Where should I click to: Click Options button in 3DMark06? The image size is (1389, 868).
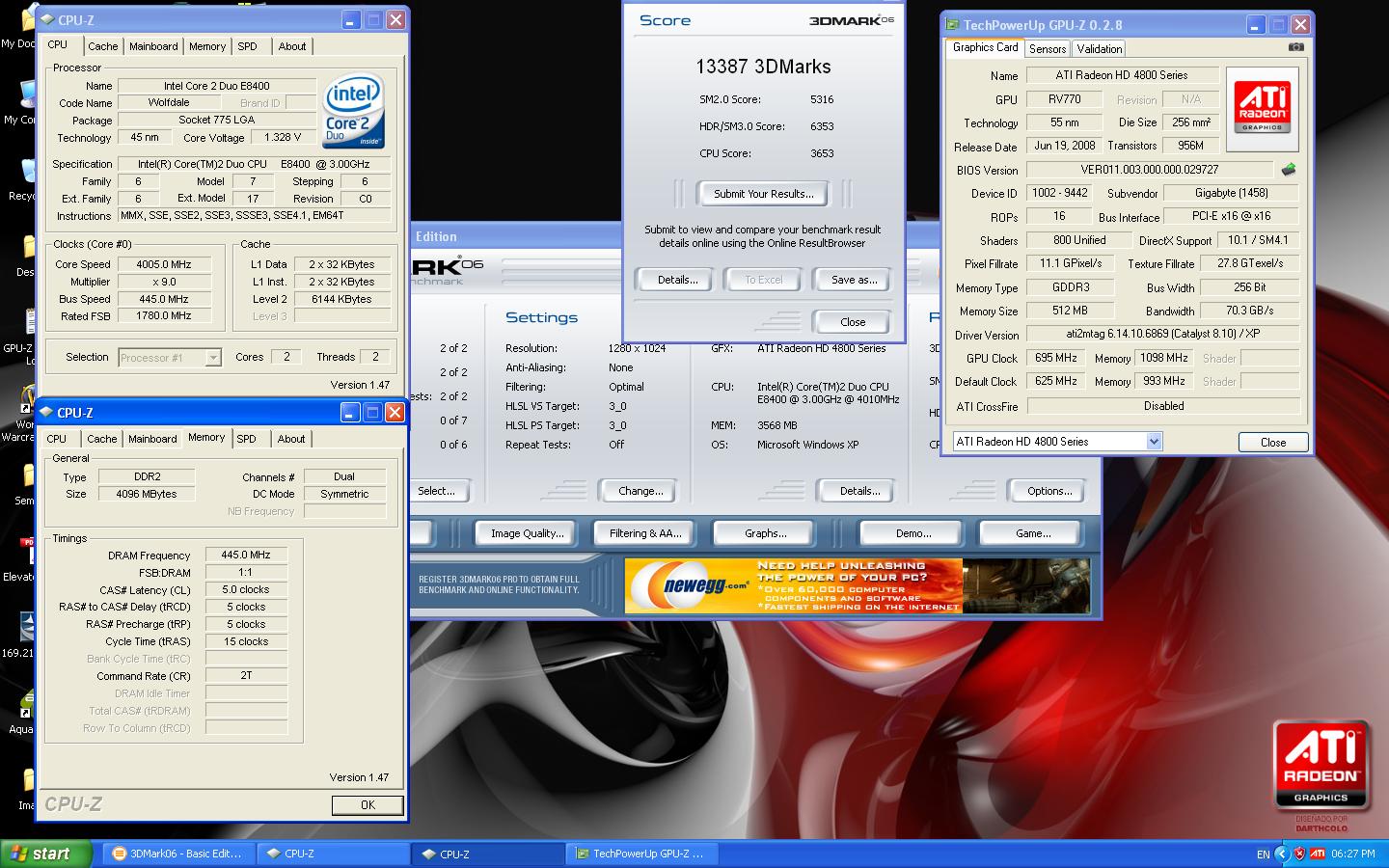point(1049,491)
